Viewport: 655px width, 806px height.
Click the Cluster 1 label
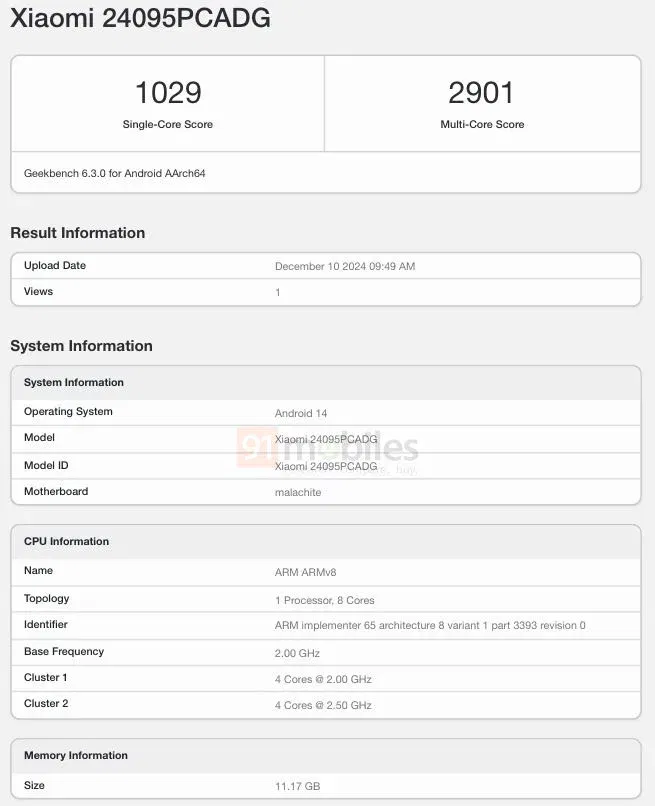(46, 677)
